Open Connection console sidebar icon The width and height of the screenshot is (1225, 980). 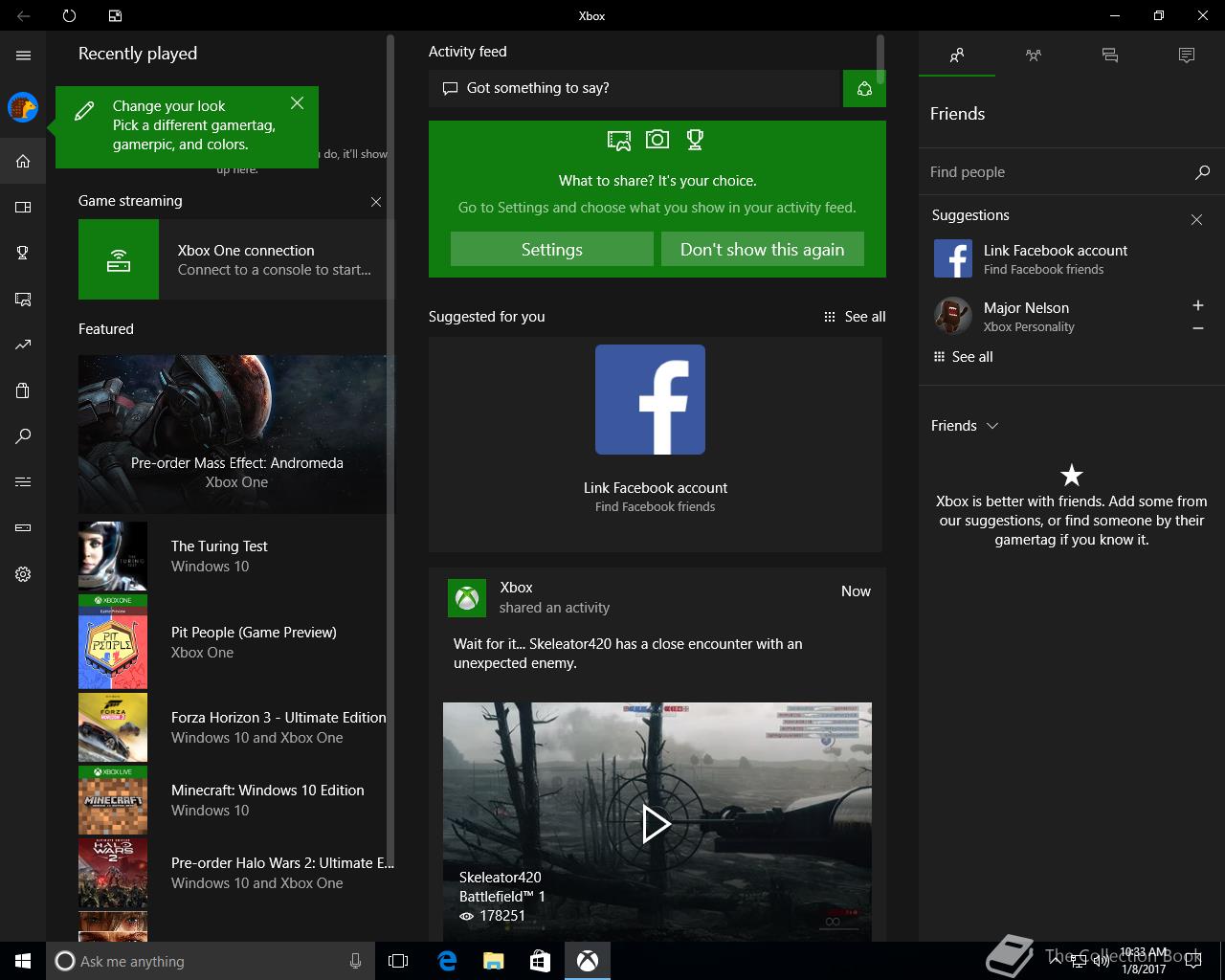[23, 527]
